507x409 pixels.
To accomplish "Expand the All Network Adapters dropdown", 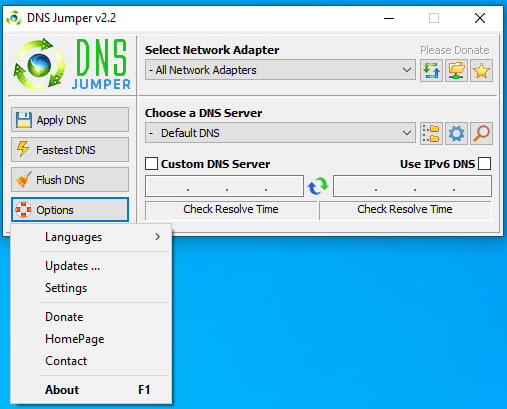I will [280, 70].
